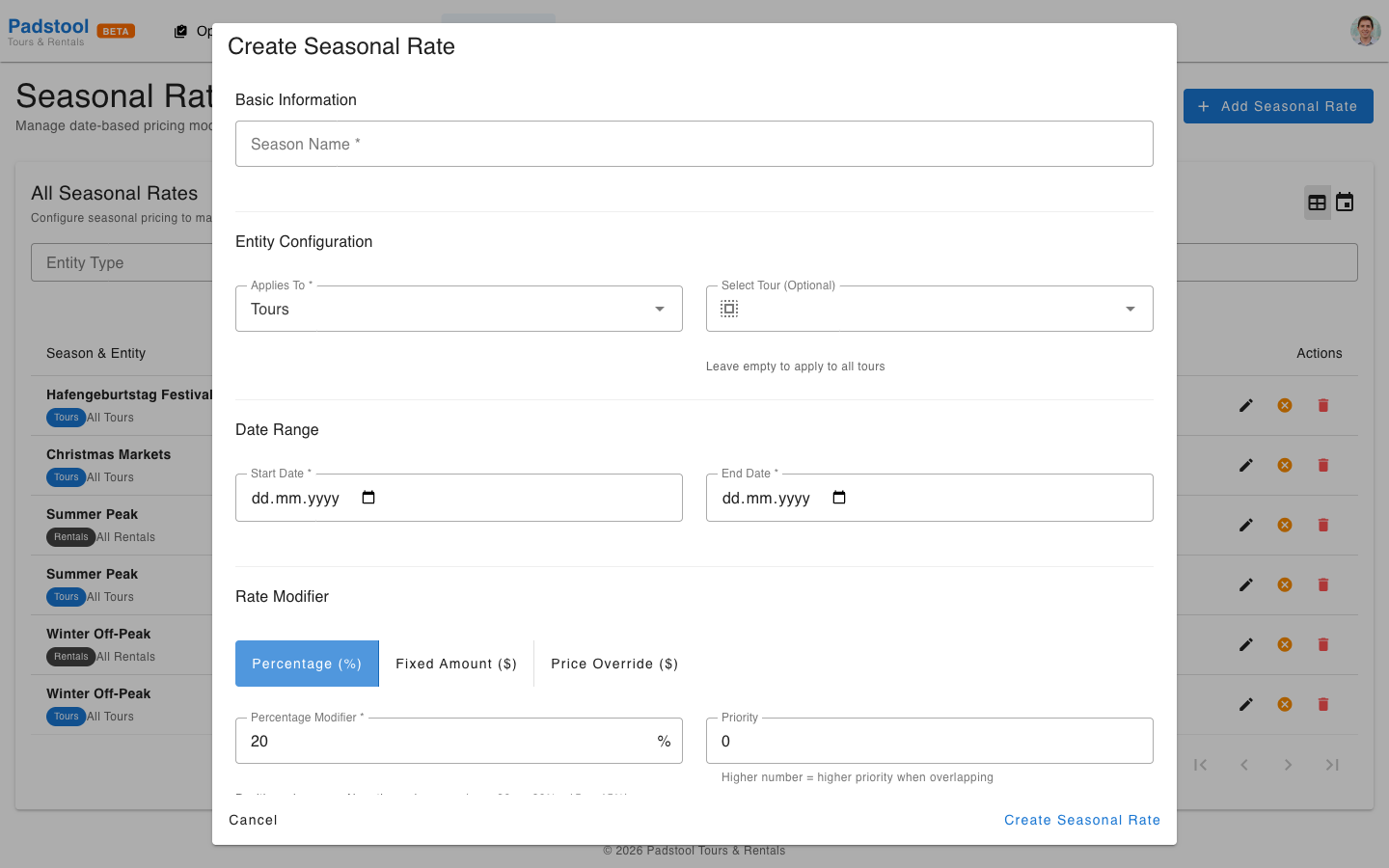Switch to calendar view icon
Screen dimensions: 1389x868
pyautogui.click(x=1345, y=203)
